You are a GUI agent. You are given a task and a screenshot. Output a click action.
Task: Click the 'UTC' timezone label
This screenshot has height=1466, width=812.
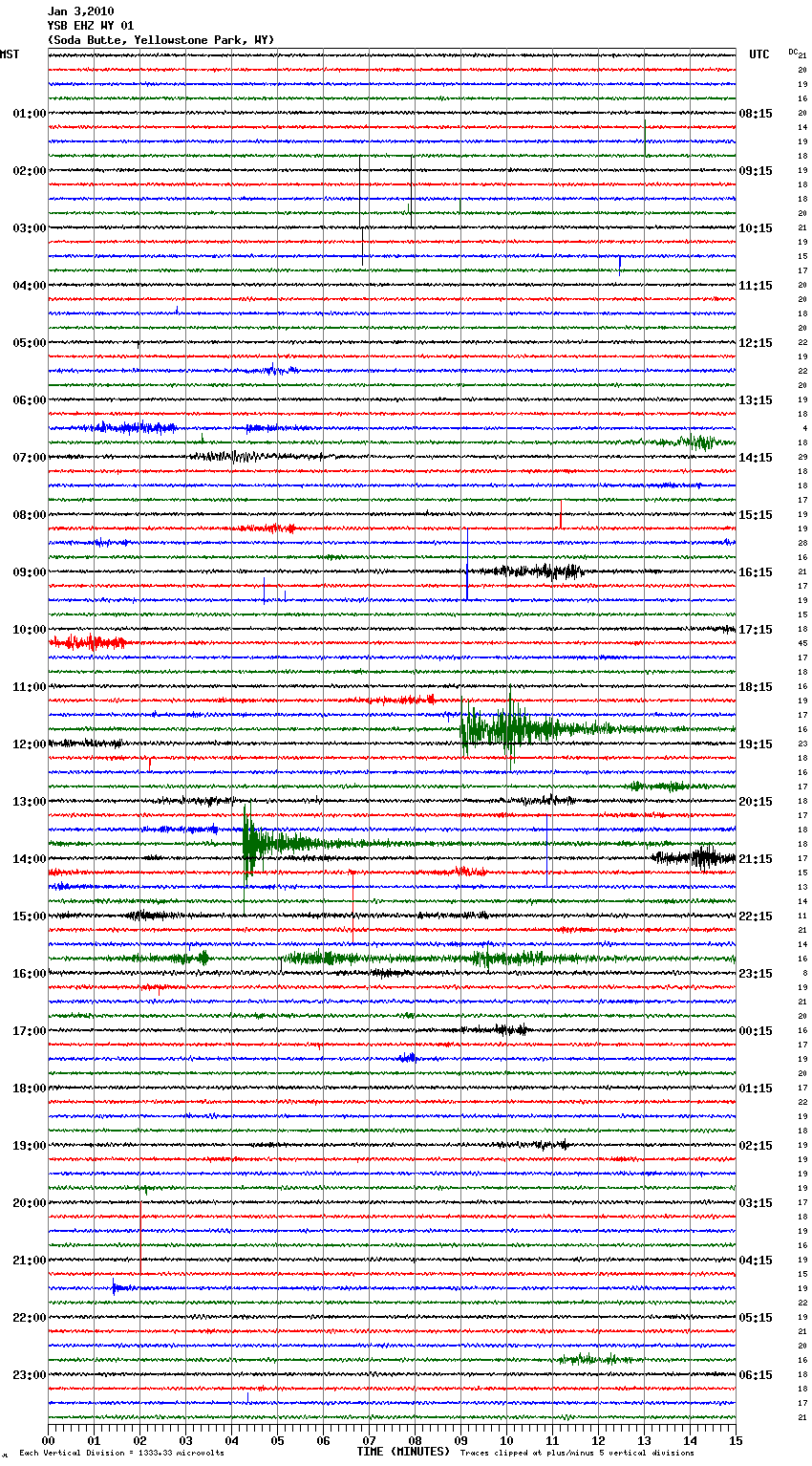(x=759, y=54)
